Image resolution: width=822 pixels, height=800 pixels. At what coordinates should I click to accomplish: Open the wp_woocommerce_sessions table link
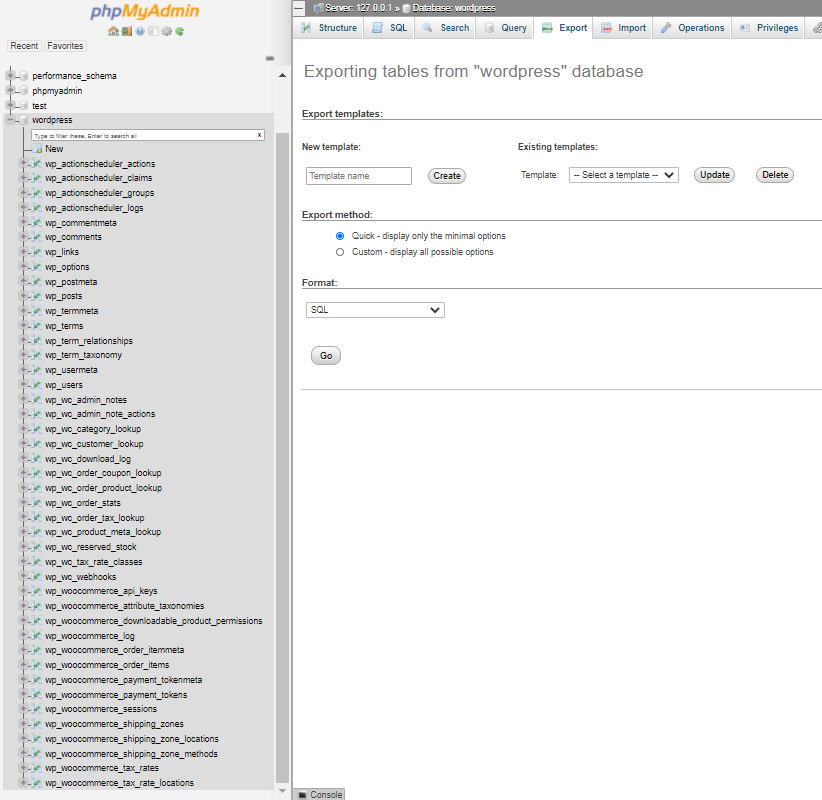(x=101, y=709)
